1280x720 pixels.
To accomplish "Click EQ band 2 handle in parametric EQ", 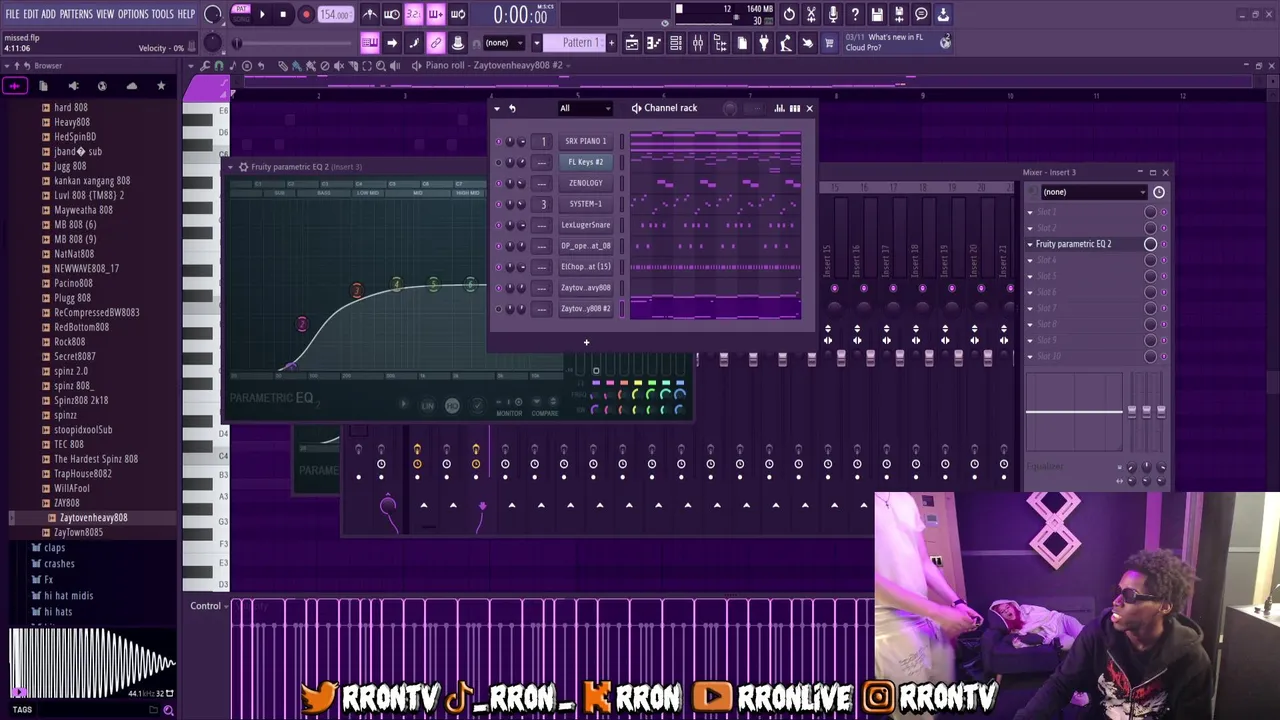I will (302, 324).
